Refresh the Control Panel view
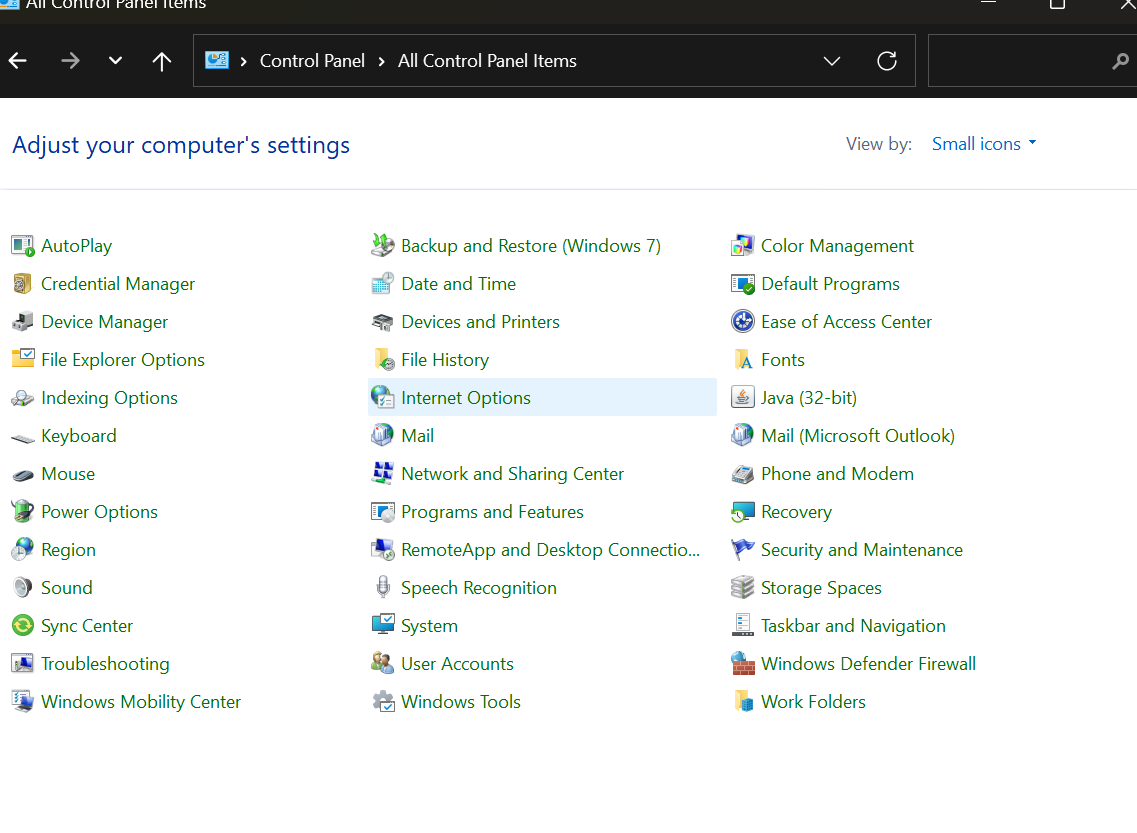Image resolution: width=1137 pixels, height=833 pixels. coord(887,61)
